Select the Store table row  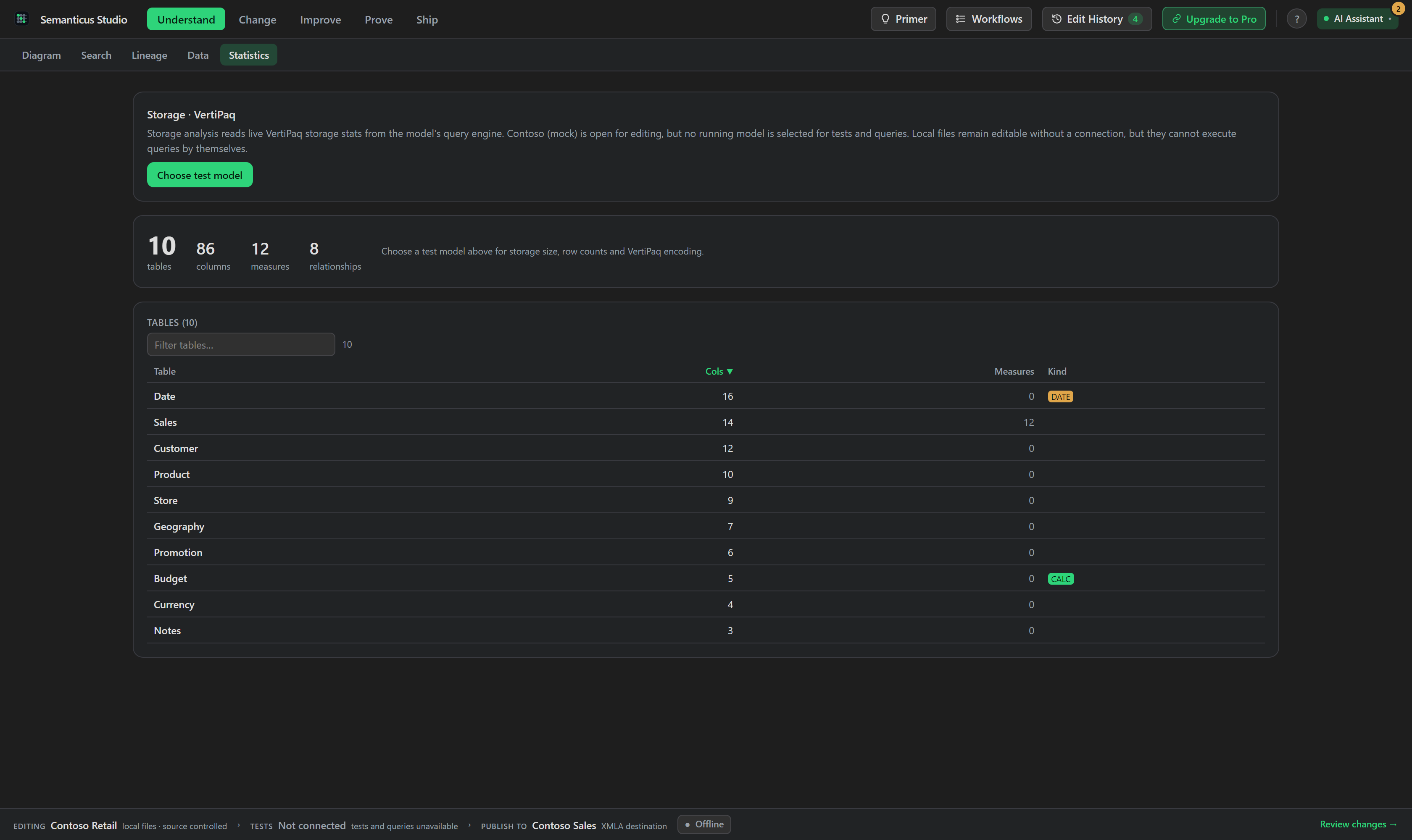click(705, 500)
